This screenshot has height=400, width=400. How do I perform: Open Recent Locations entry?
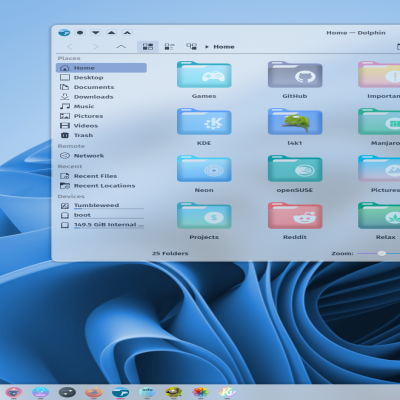(101, 186)
